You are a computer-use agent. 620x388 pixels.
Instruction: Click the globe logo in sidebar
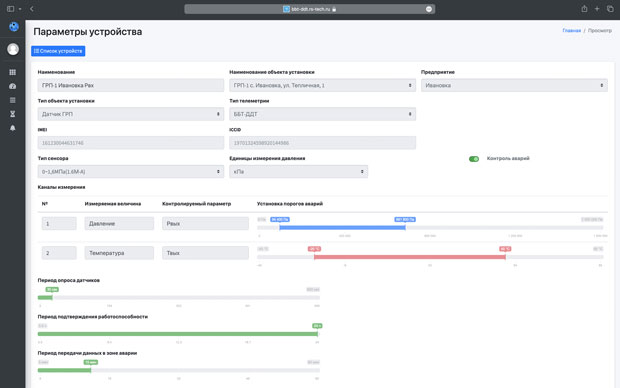tap(13, 26)
